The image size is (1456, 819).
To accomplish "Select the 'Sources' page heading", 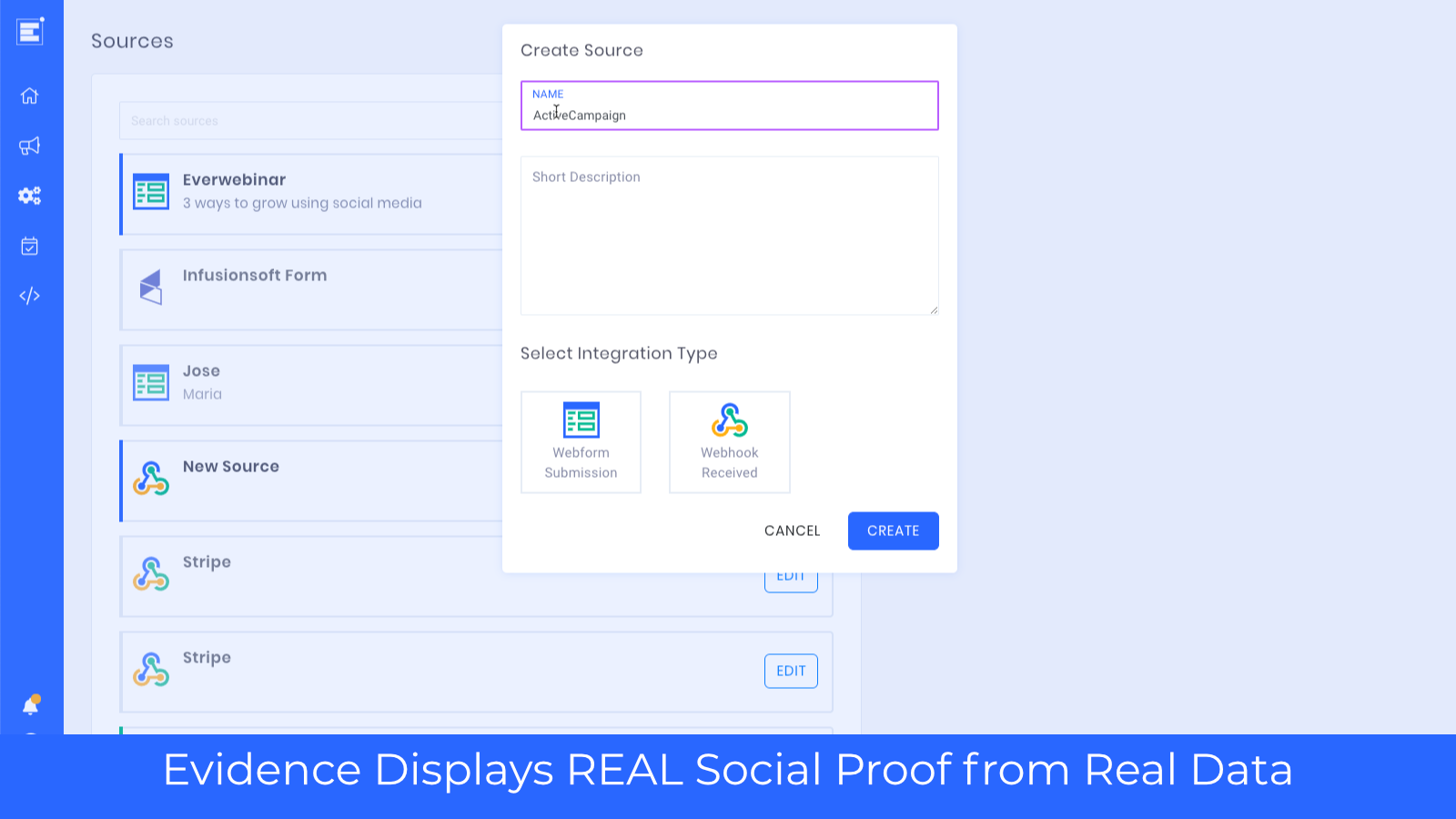I will tap(132, 41).
